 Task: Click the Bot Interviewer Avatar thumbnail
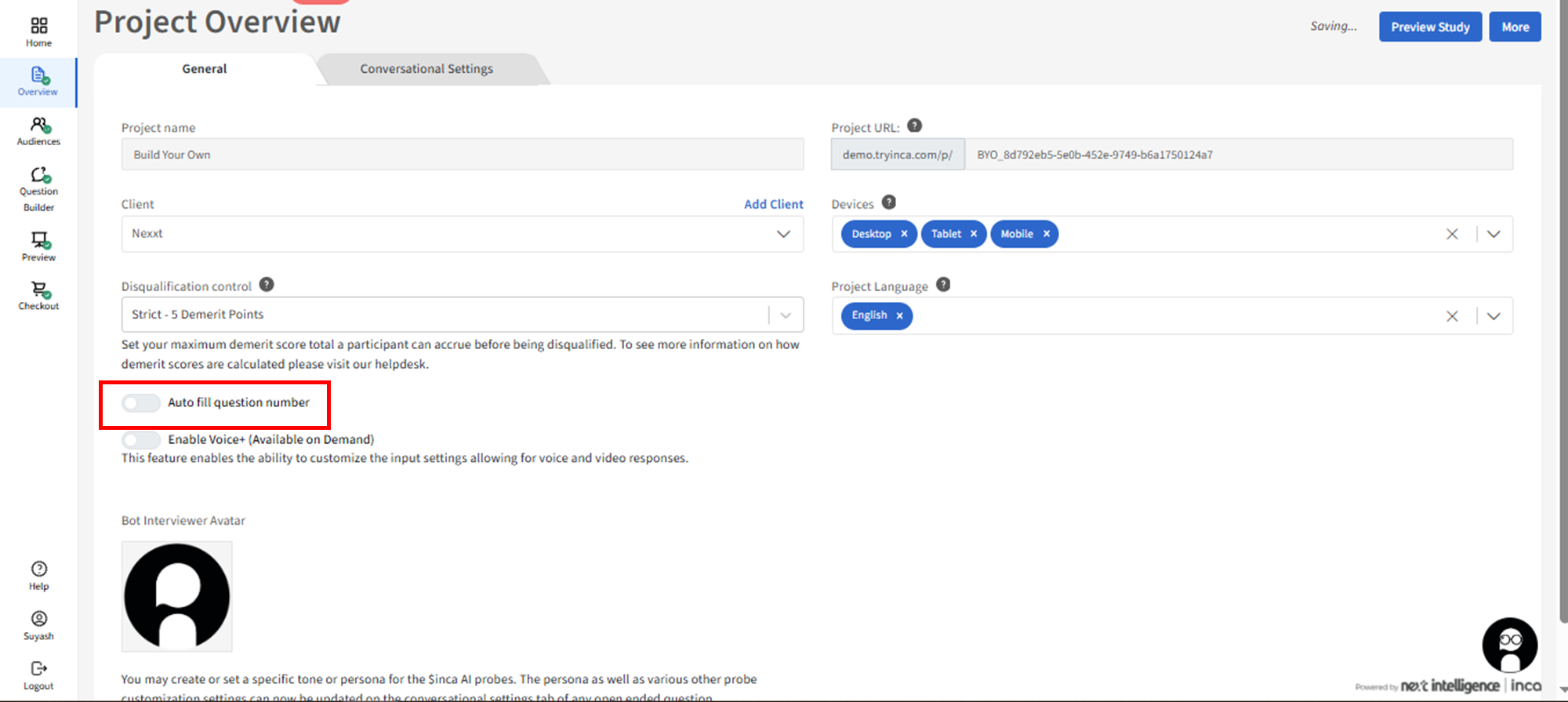(x=177, y=596)
